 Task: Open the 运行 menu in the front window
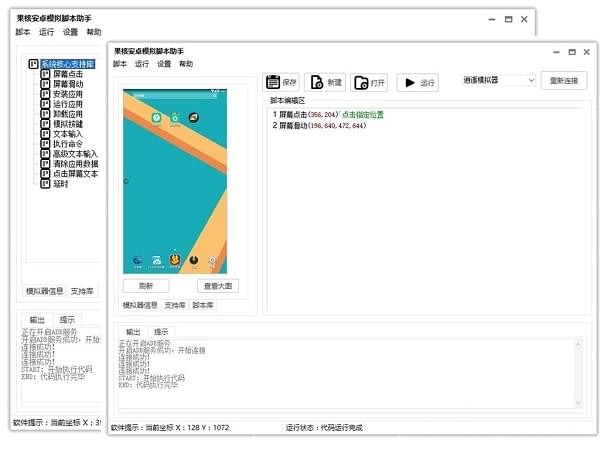point(142,64)
